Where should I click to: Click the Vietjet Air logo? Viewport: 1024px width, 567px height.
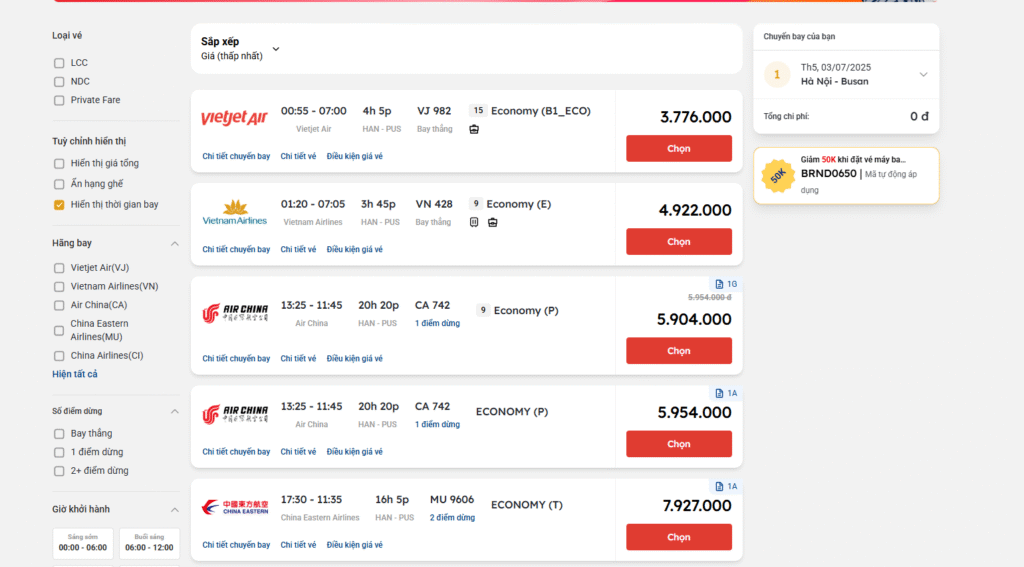point(234,118)
